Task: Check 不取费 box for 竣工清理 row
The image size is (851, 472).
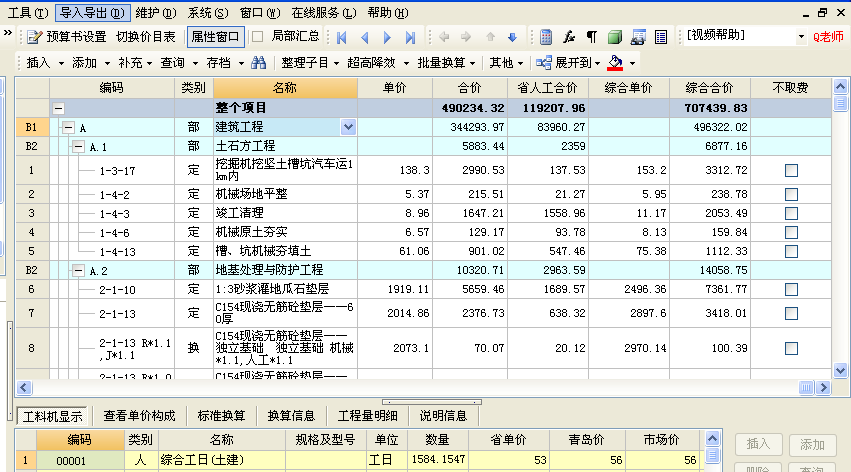Action: tap(791, 213)
